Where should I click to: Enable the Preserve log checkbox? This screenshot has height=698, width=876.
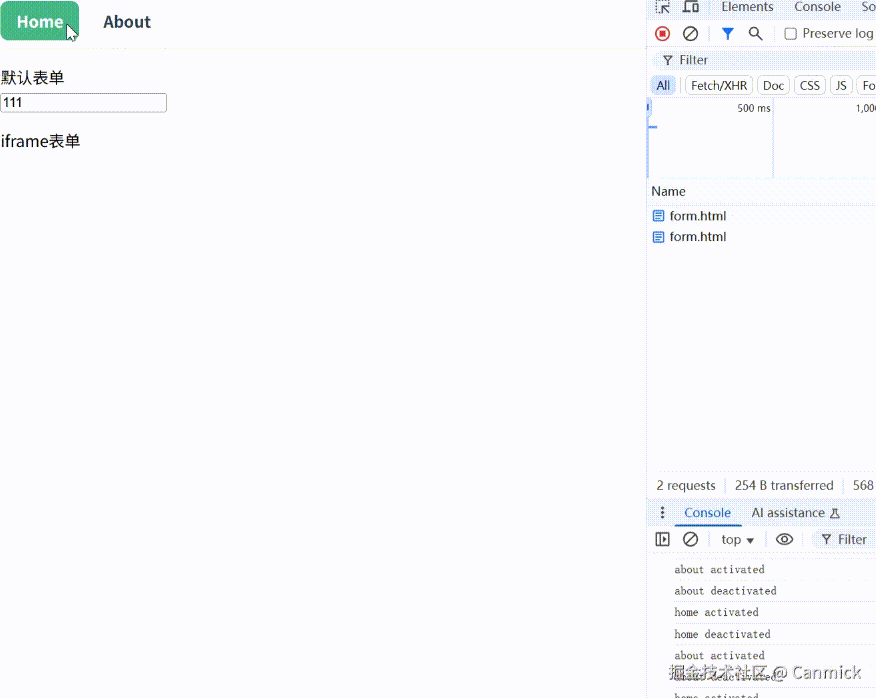791,34
